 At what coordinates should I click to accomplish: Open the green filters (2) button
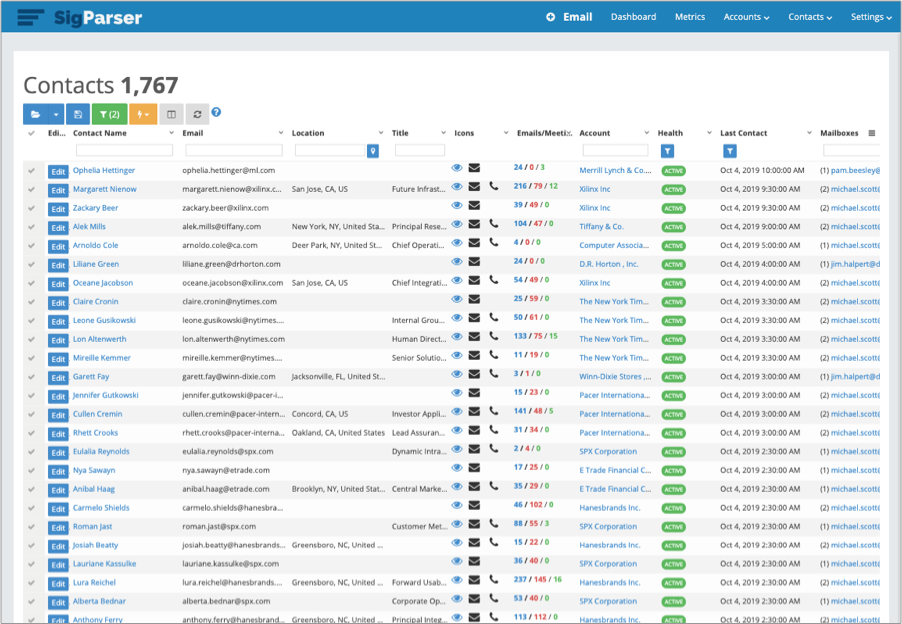click(109, 114)
